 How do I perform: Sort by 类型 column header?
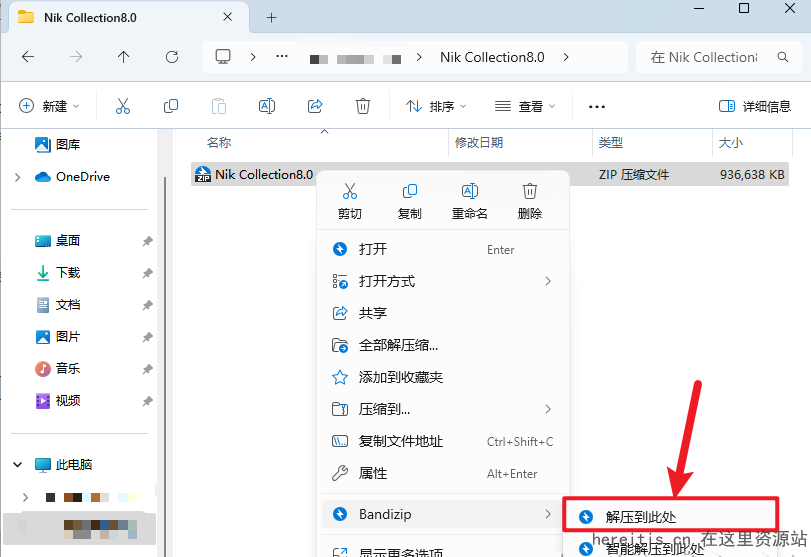[x=610, y=142]
